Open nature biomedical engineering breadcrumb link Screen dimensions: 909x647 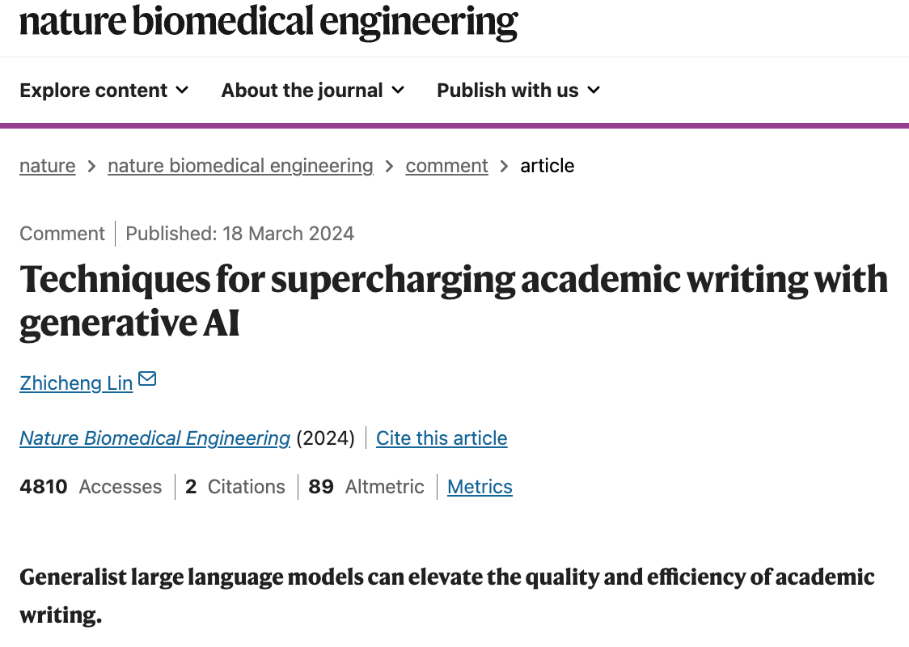point(241,166)
